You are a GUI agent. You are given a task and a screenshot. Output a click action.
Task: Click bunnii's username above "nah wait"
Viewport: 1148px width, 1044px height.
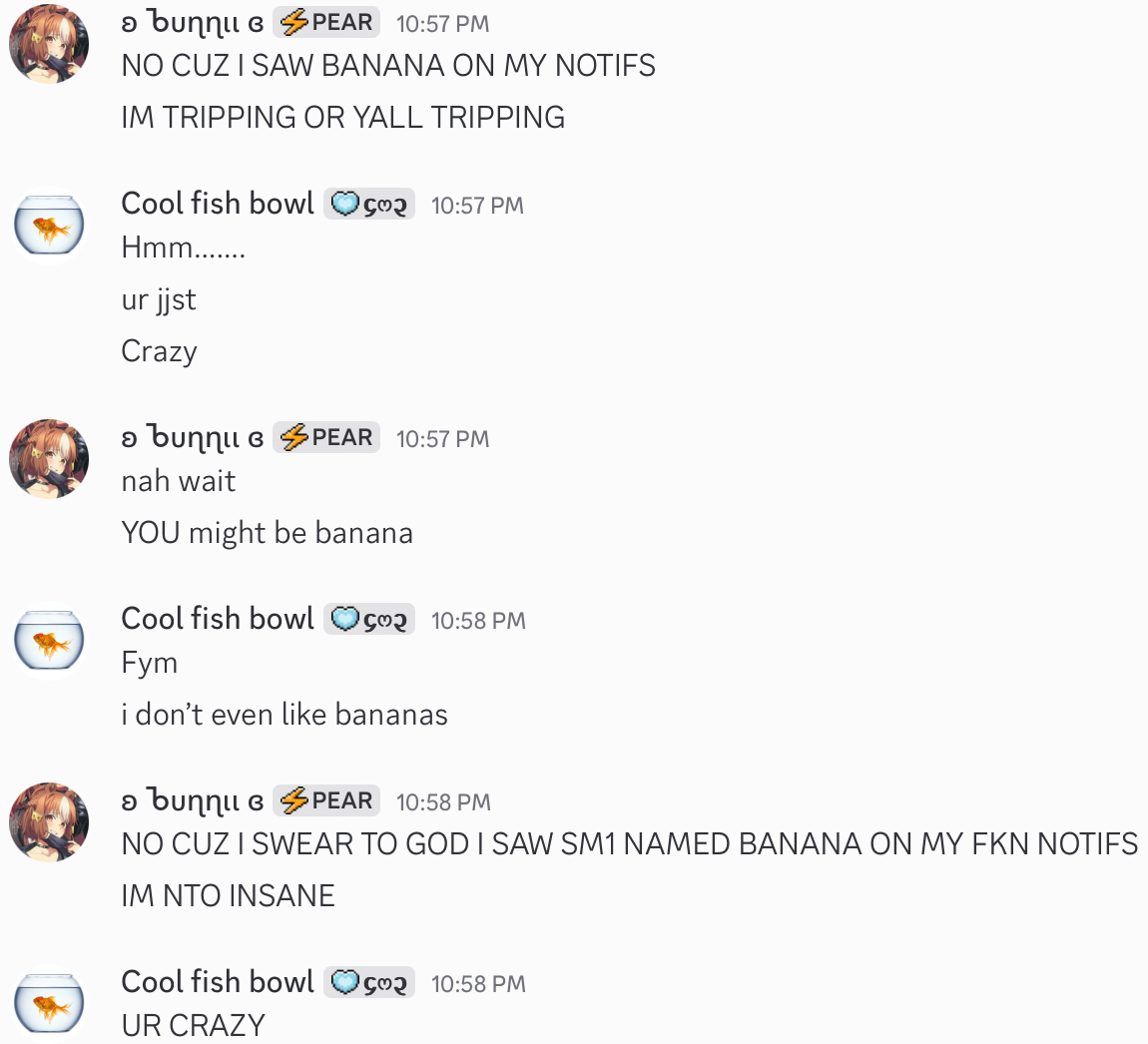(x=193, y=437)
